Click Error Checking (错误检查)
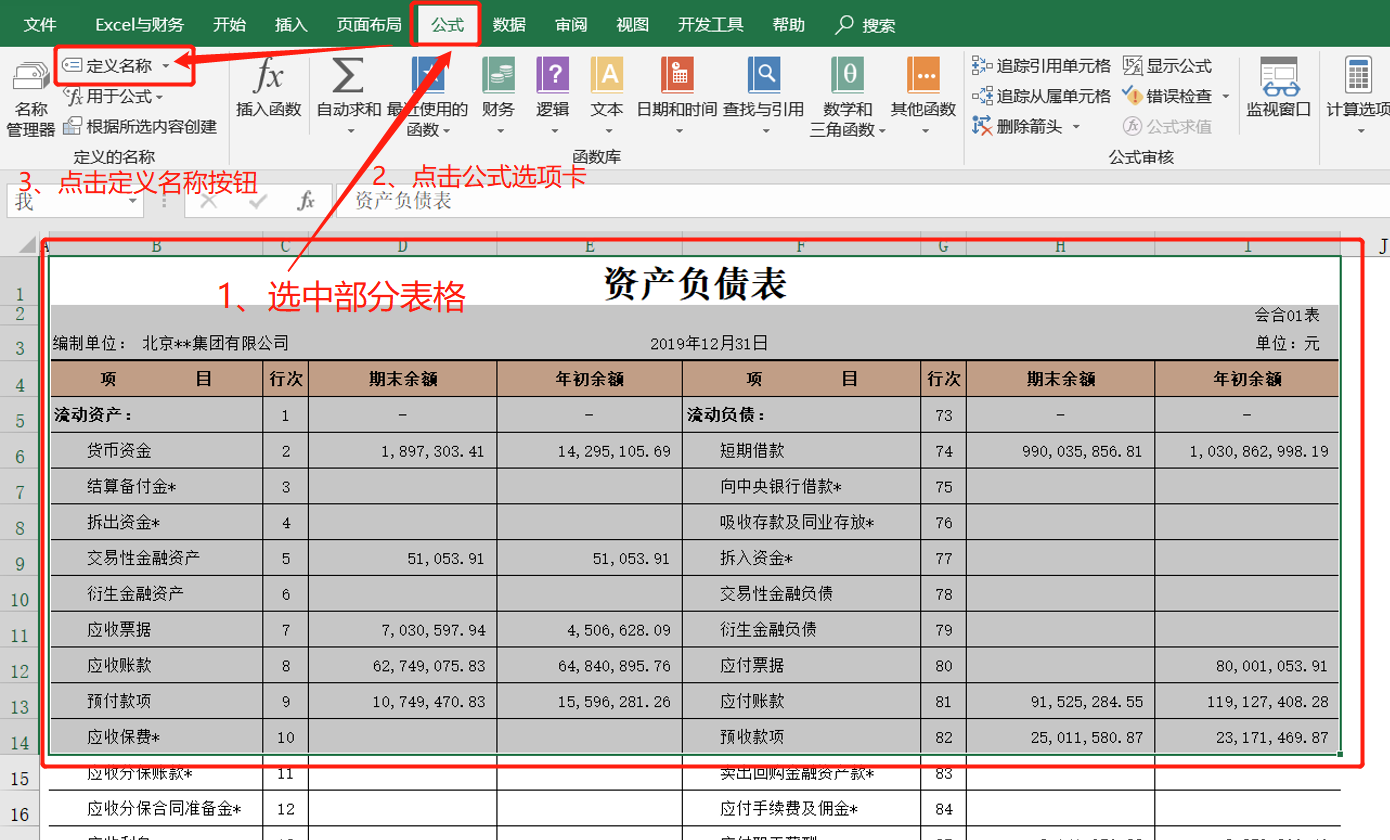Image resolution: width=1390 pixels, height=840 pixels. (x=1168, y=96)
